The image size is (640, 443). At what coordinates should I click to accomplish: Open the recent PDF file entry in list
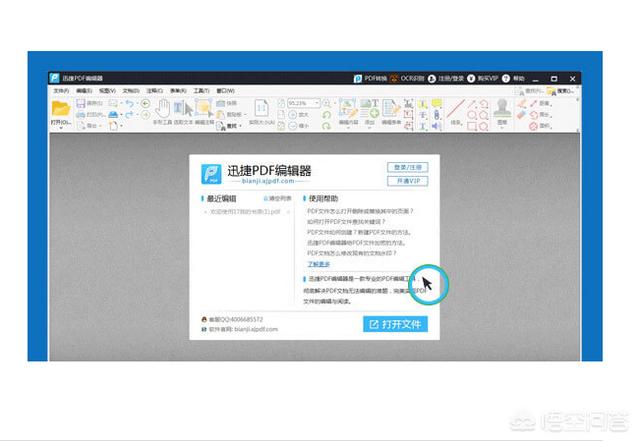click(x=246, y=212)
